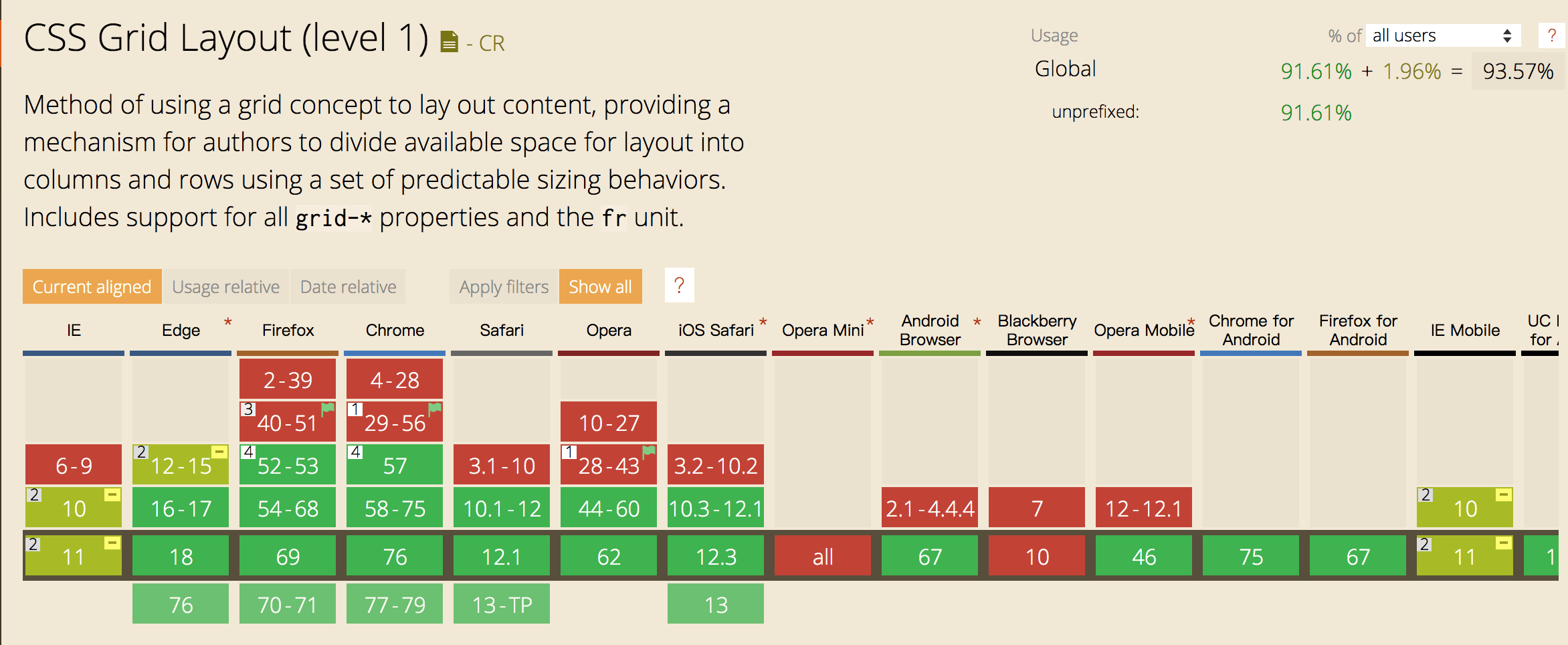This screenshot has width=1568, height=645.
Task: Click the asterisk next to iOS Safari header
Action: [x=763, y=323]
